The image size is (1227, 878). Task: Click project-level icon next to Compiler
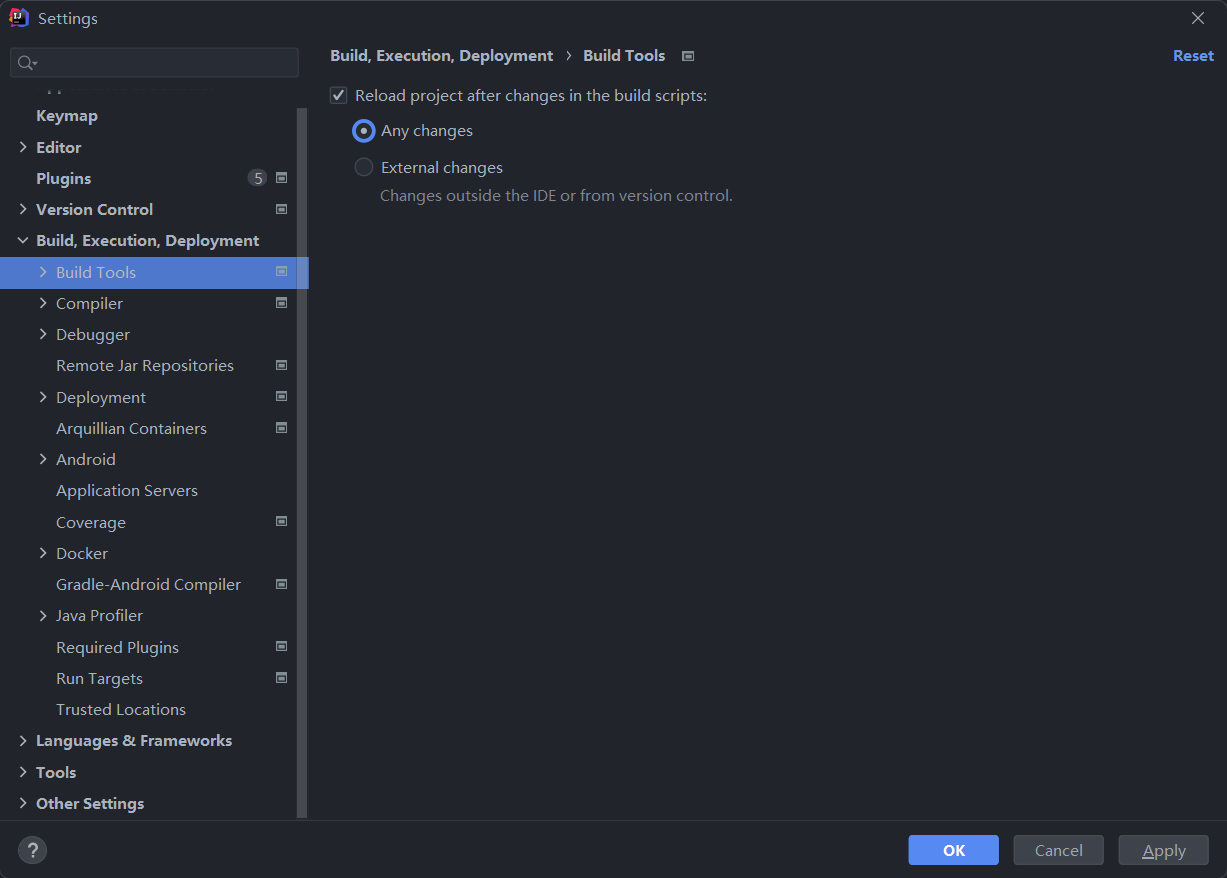[282, 303]
